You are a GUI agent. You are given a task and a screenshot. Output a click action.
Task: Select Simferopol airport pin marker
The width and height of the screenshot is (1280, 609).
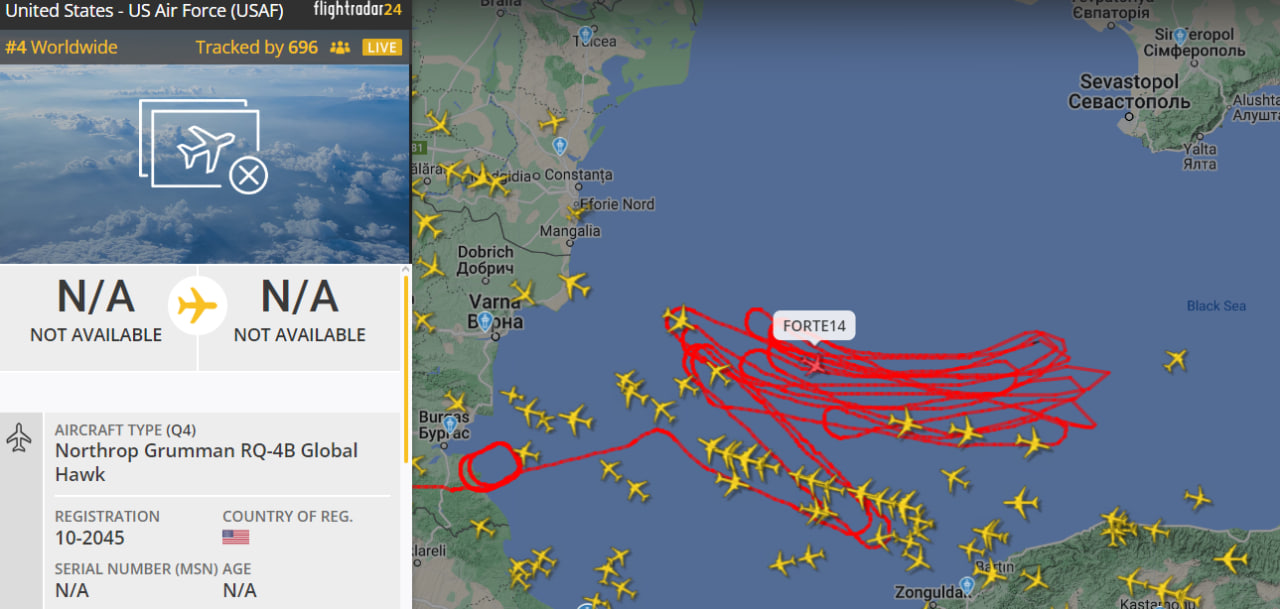[1180, 37]
